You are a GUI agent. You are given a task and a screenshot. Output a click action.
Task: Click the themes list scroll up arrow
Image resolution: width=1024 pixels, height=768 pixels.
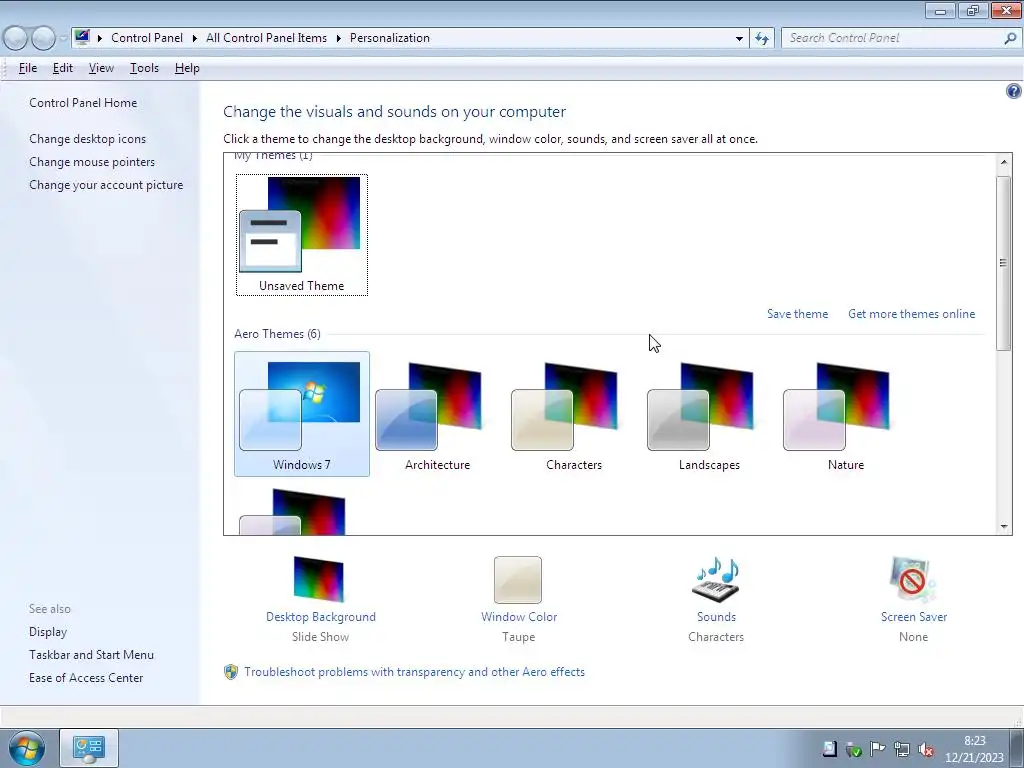(1004, 161)
